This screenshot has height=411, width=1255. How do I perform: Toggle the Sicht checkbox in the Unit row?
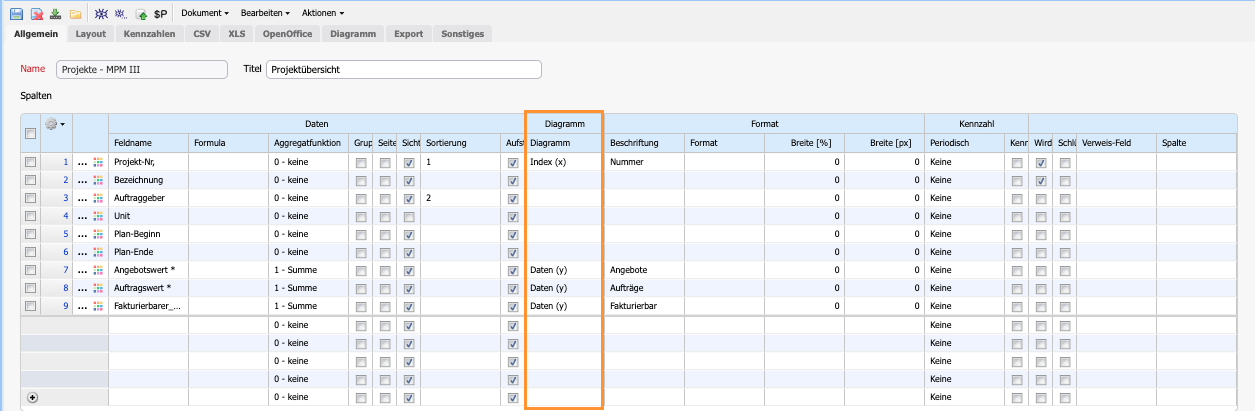pos(408,216)
